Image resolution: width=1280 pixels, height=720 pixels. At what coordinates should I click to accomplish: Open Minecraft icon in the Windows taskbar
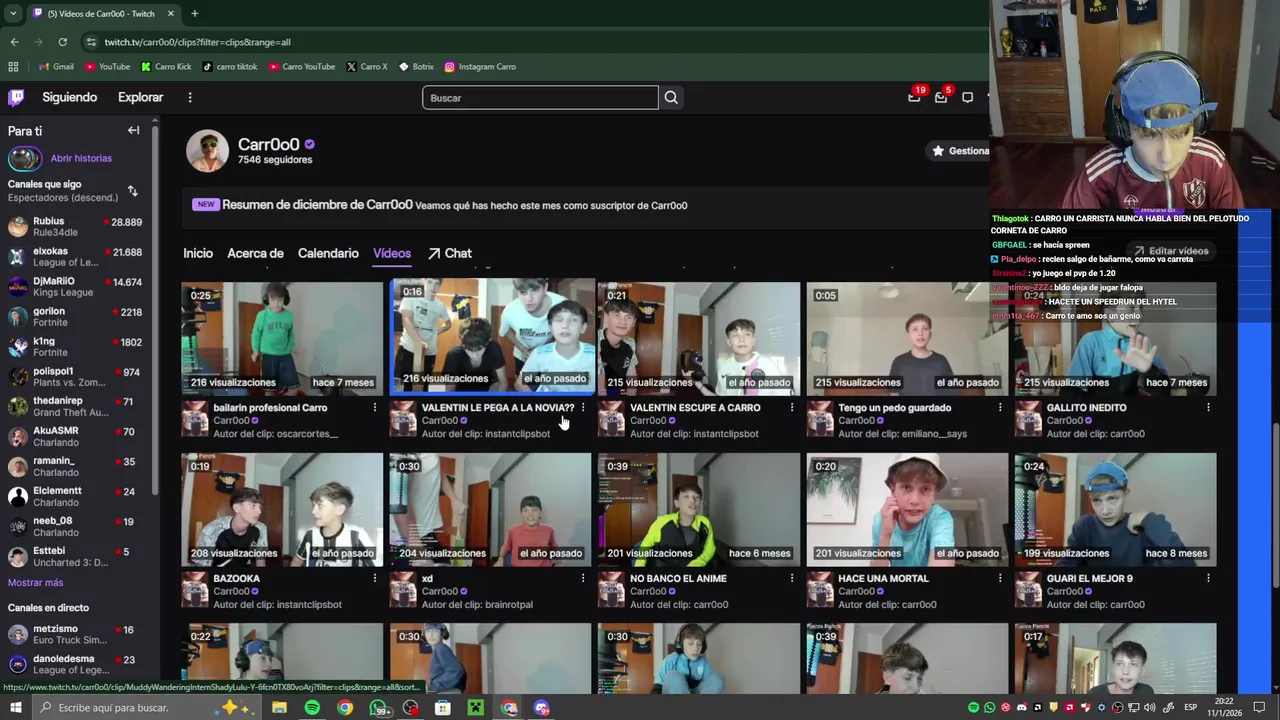(476, 708)
